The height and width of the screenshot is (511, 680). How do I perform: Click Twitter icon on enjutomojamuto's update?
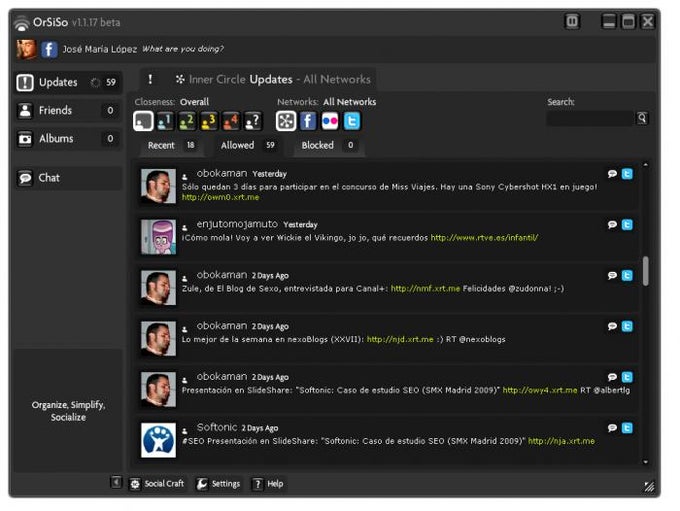click(x=627, y=225)
